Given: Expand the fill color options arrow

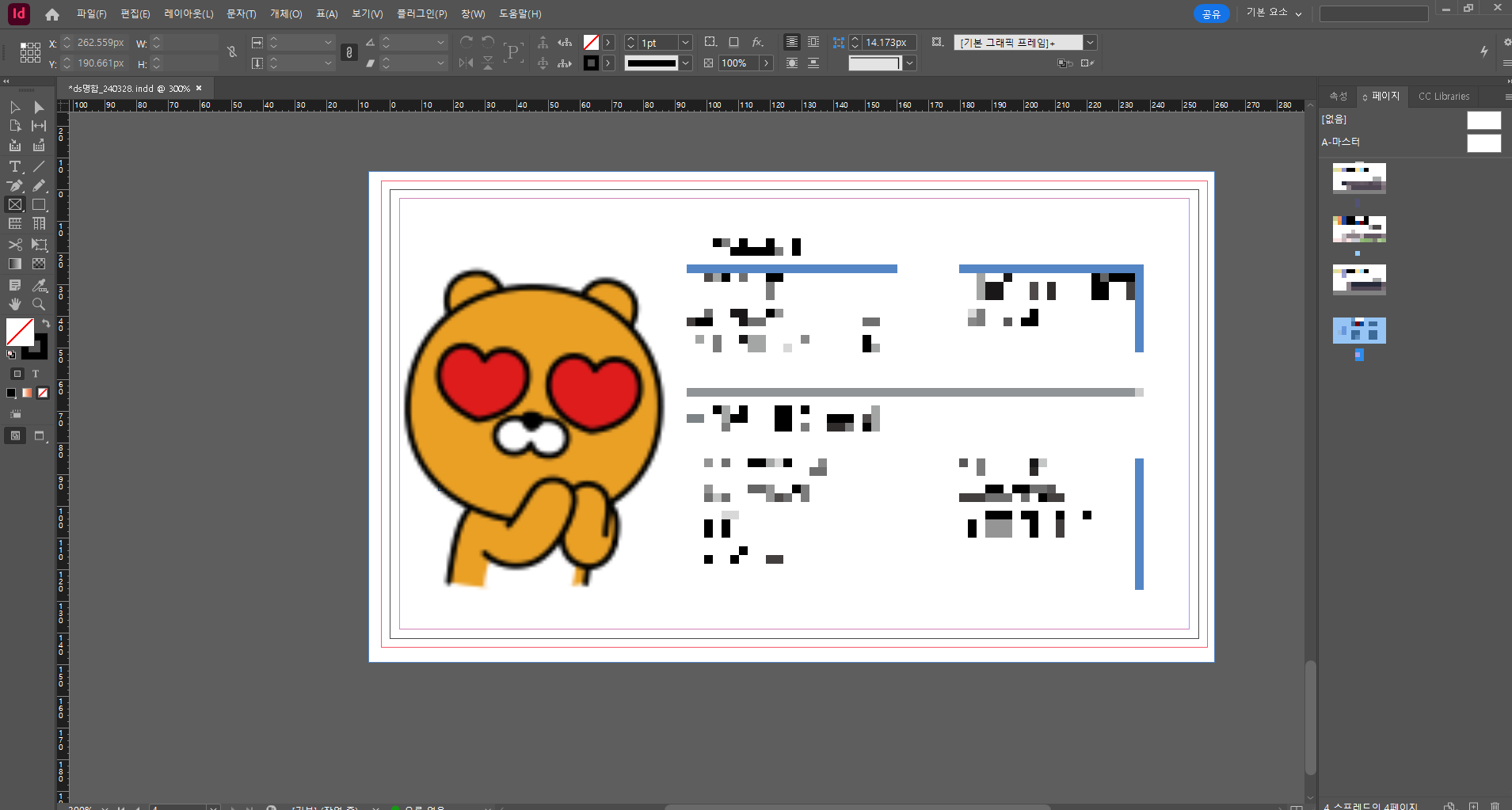Looking at the screenshot, I should click(x=608, y=42).
